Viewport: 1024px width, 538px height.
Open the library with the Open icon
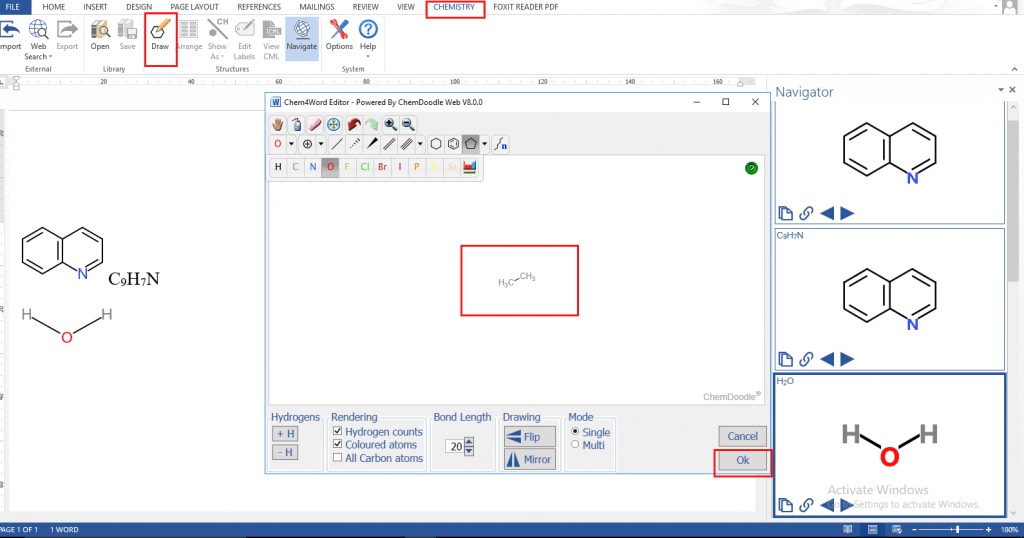coord(100,35)
